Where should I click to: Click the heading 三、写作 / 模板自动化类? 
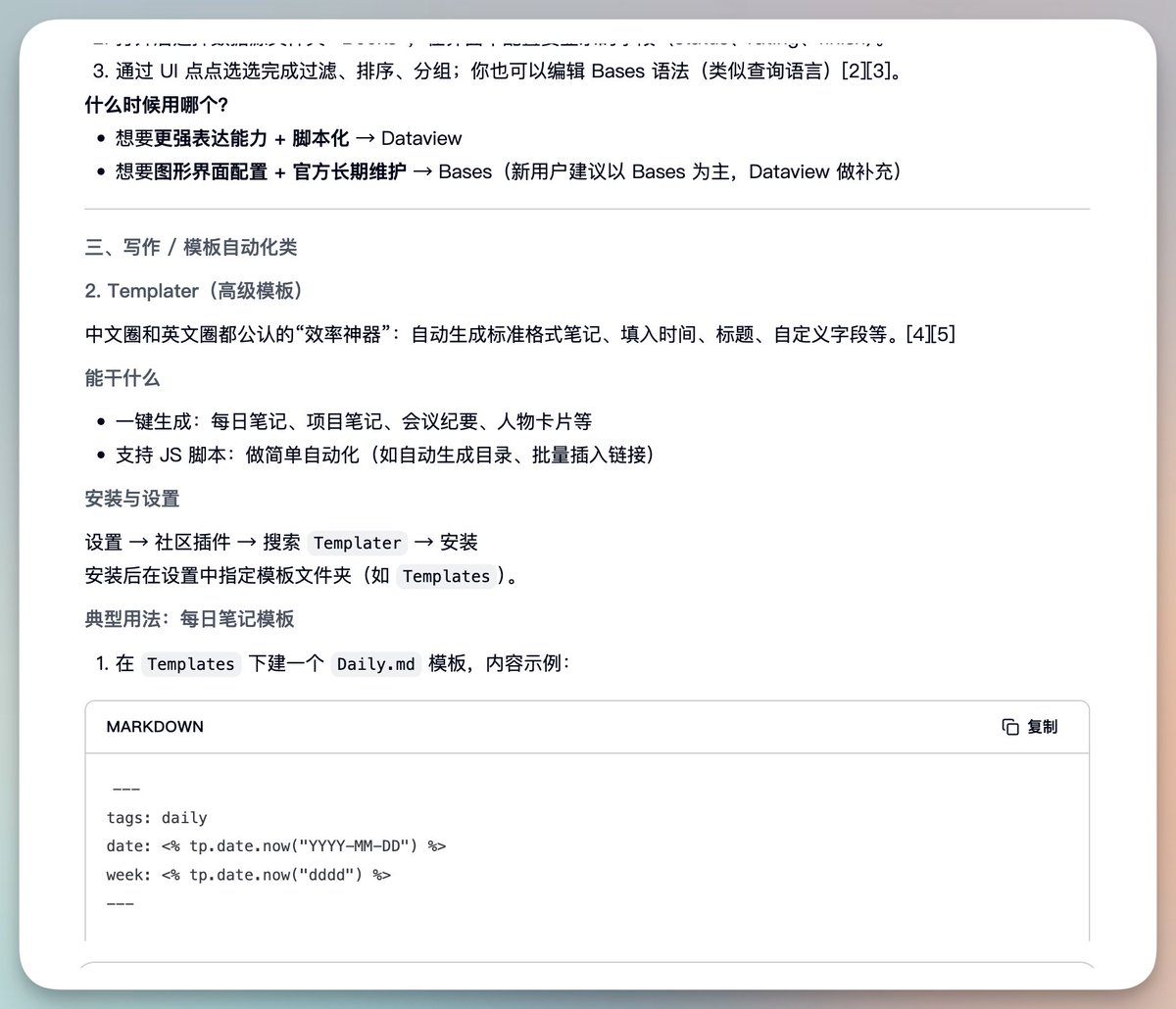[x=191, y=248]
